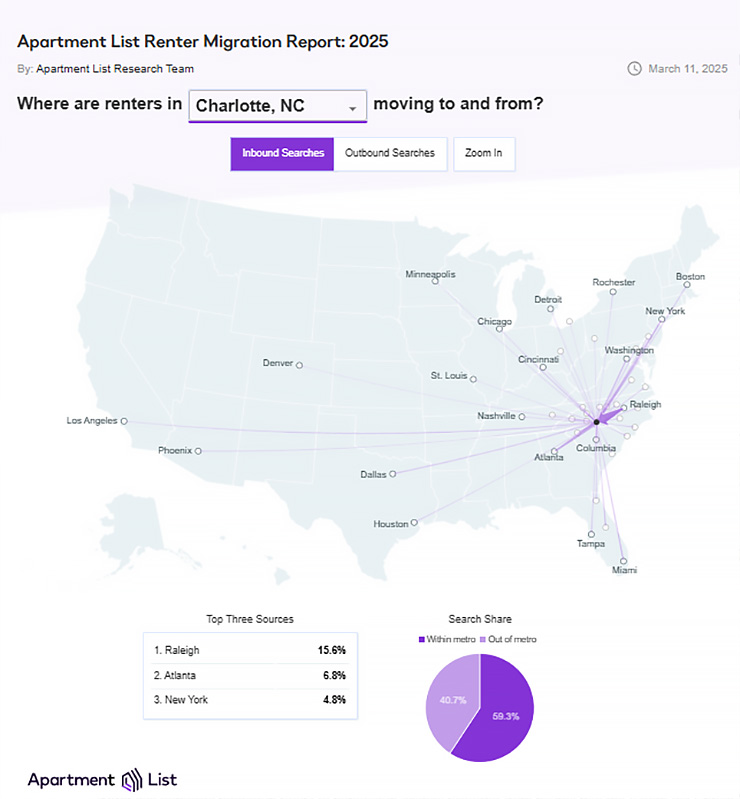The image size is (740, 799).
Task: Click the Renter Migration Report title
Action: [x=203, y=41]
